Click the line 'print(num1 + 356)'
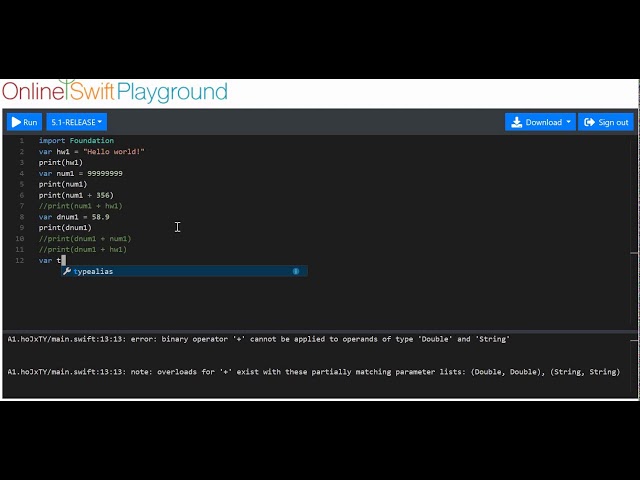This screenshot has width=640, height=480. tap(76, 195)
